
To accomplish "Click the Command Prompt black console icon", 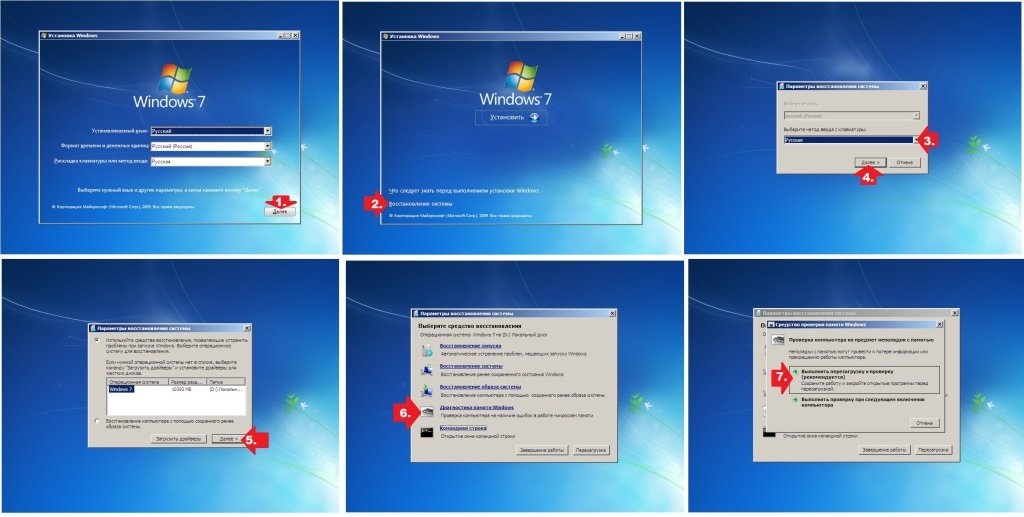I will [428, 432].
